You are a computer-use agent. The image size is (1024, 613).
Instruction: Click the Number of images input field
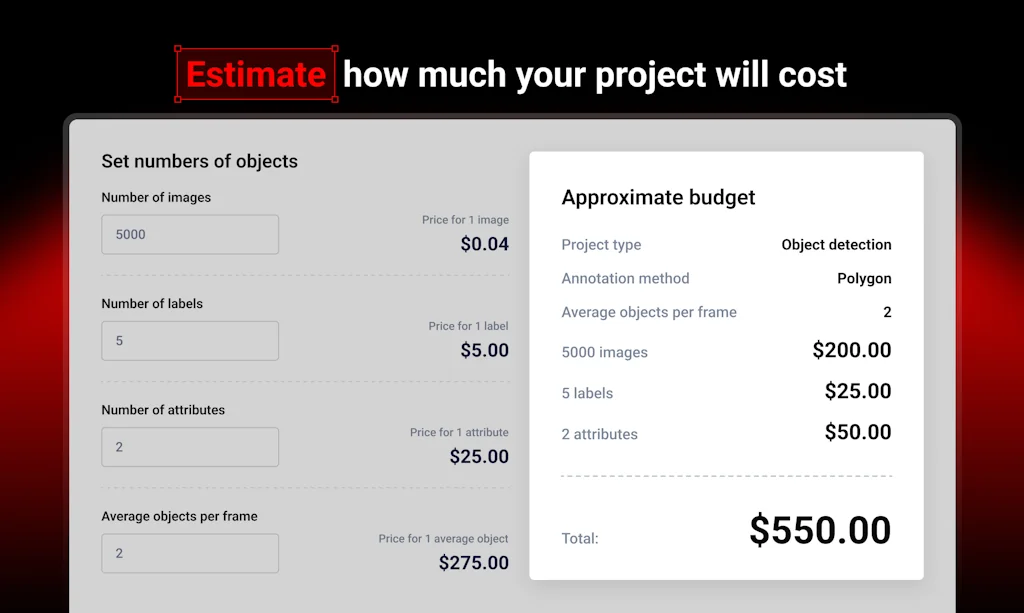click(x=189, y=234)
